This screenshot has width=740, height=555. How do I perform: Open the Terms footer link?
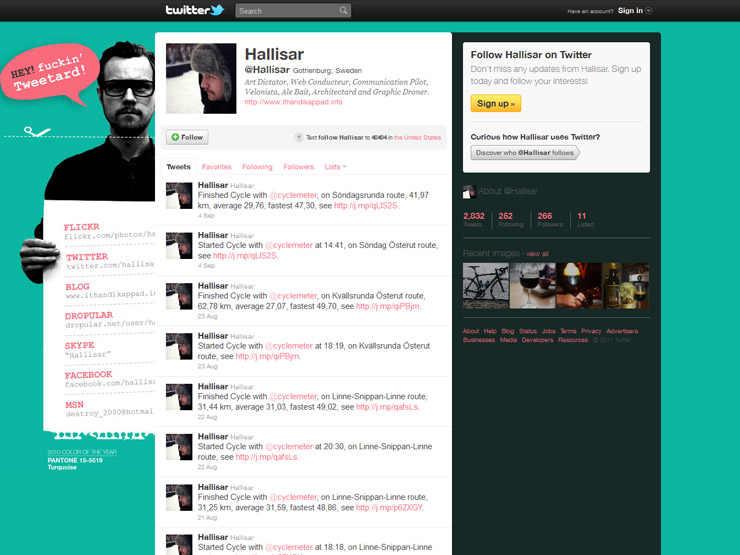coord(568,331)
